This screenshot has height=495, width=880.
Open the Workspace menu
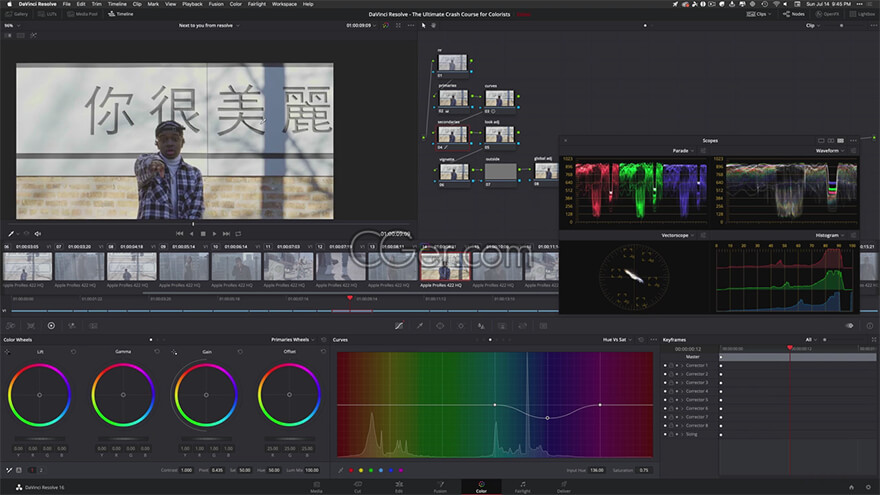284,4
